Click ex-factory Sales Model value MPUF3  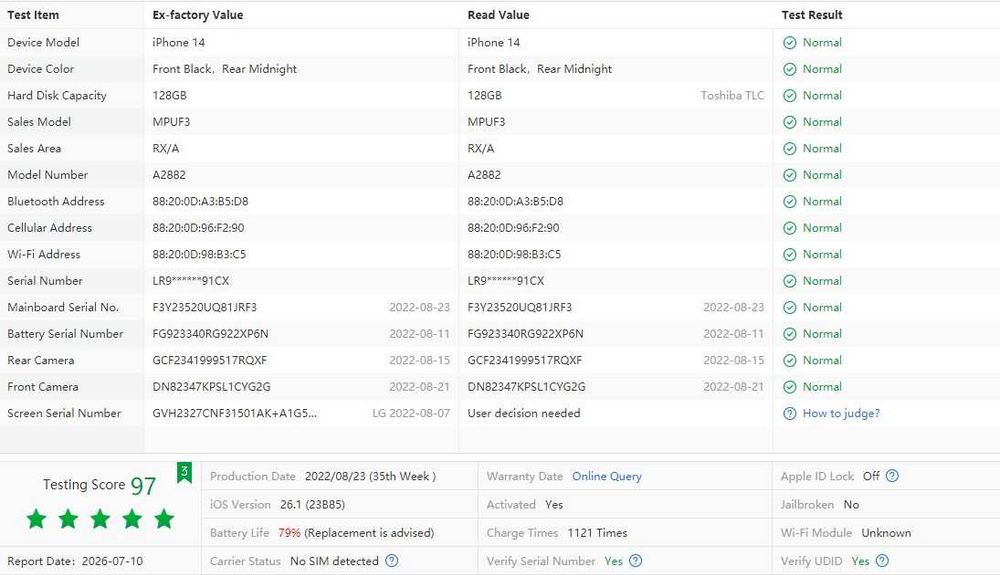click(171, 122)
